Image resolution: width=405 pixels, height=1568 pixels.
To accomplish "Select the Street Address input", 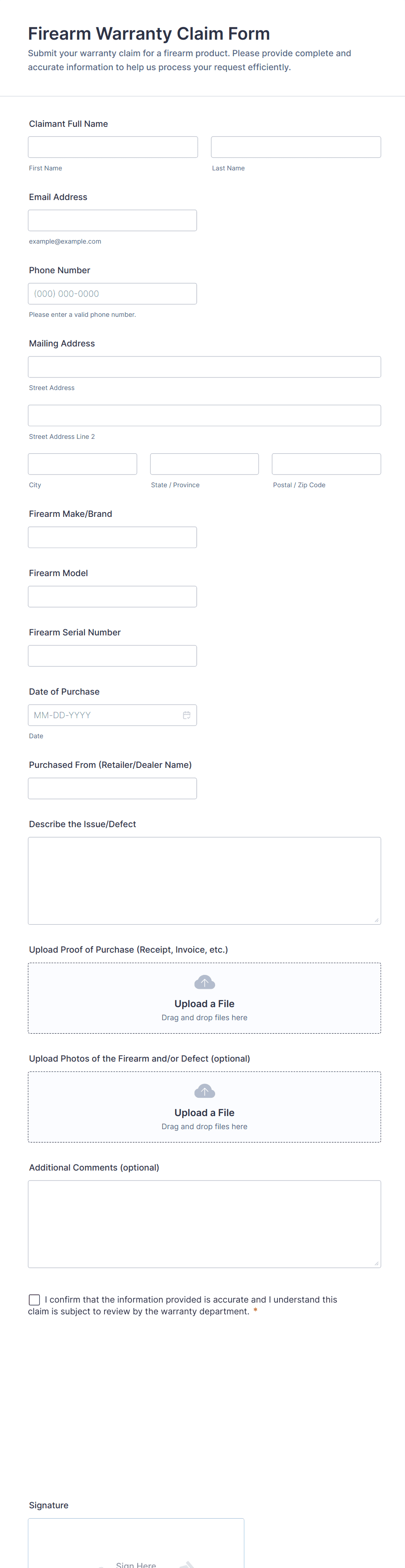I will click(204, 367).
